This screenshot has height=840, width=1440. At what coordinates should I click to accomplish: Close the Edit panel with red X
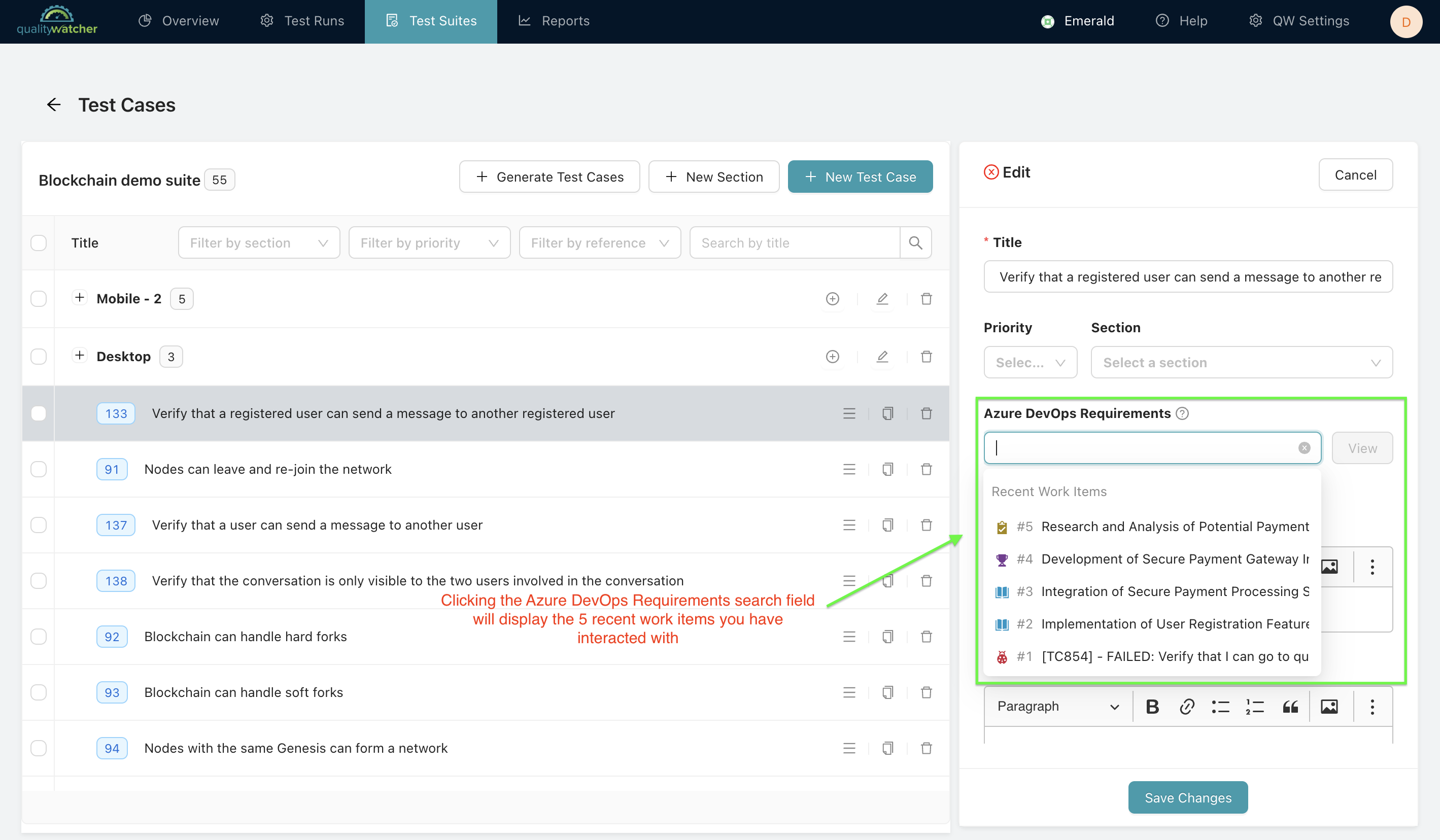[991, 172]
